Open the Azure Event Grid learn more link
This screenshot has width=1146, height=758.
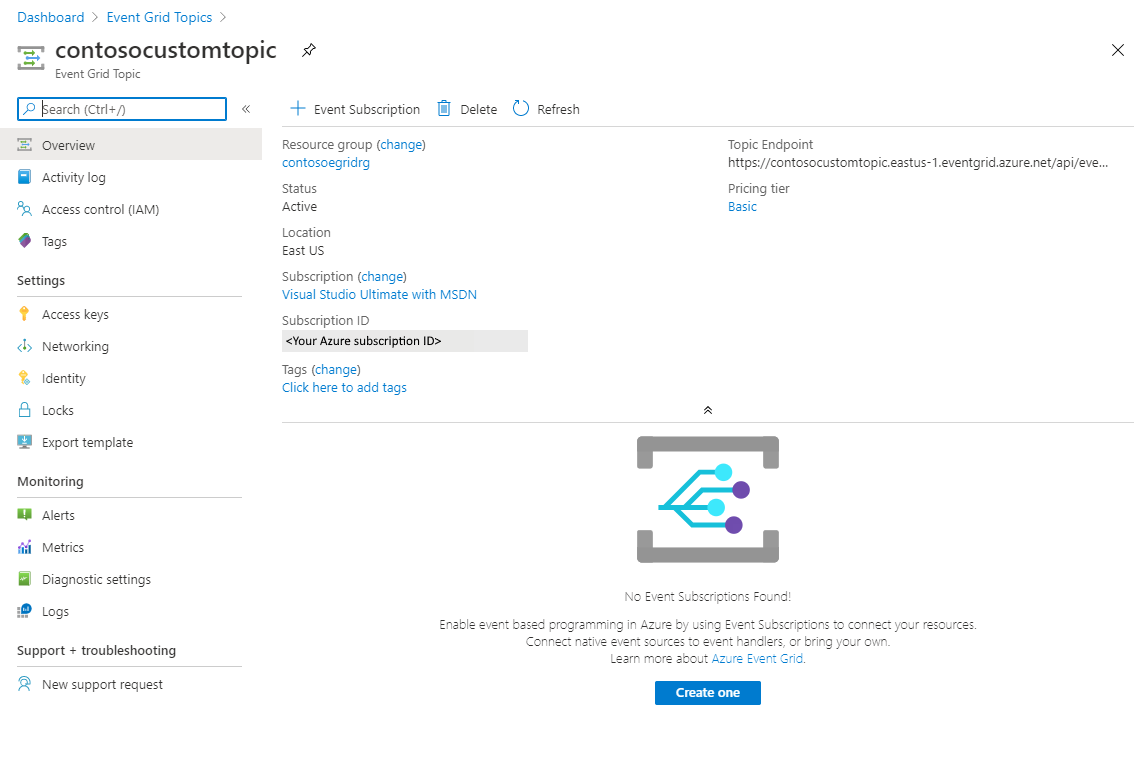(x=757, y=659)
